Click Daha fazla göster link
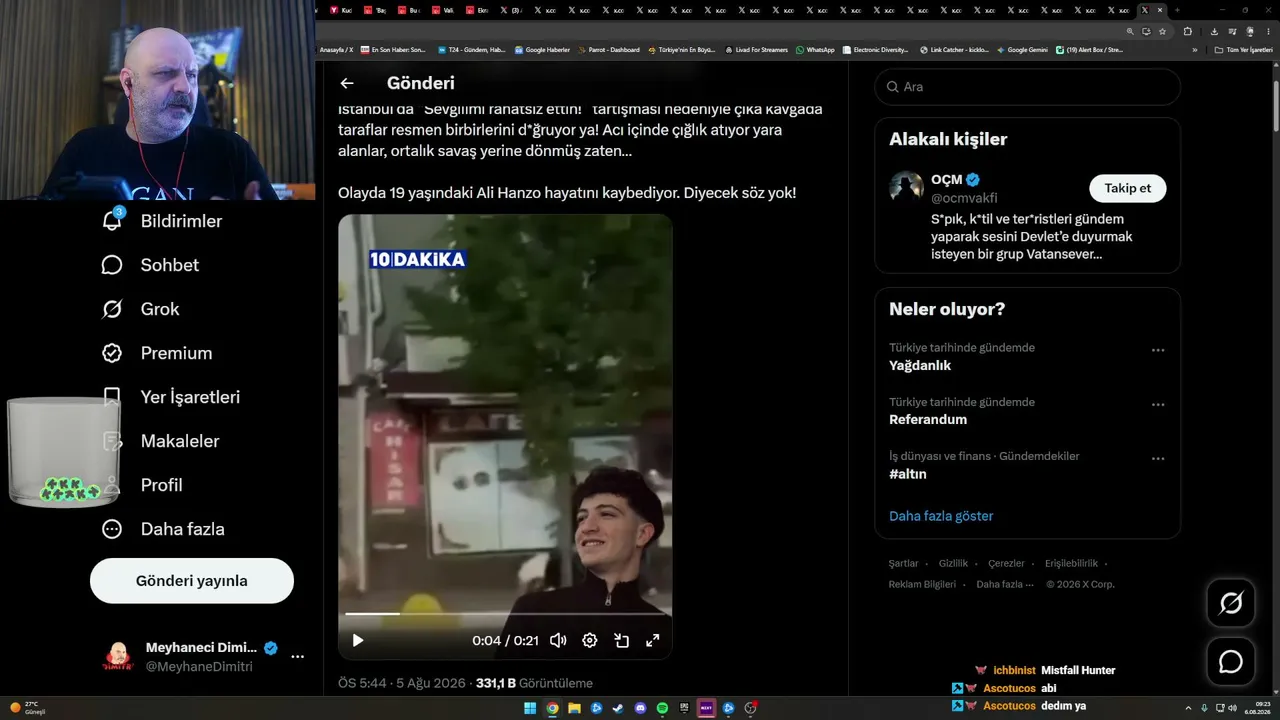This screenshot has height=720, width=1280. (x=941, y=516)
